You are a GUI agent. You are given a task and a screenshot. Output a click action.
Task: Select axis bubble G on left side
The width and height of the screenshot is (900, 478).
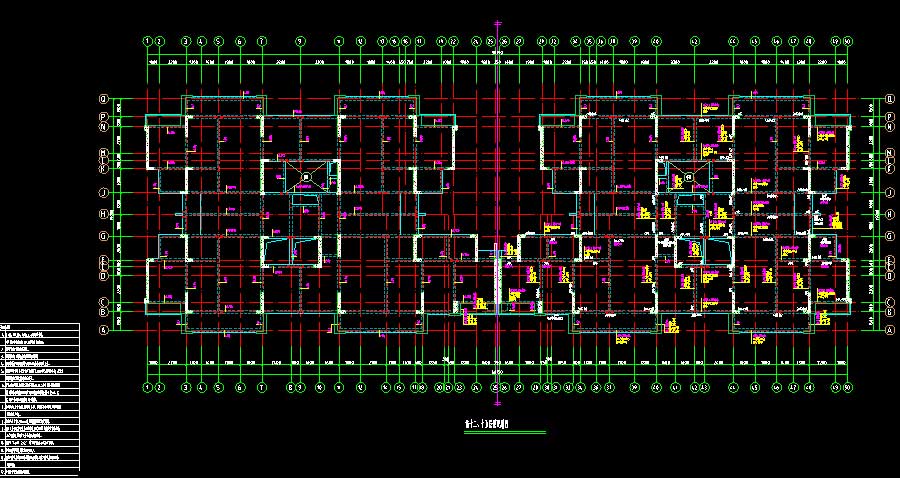point(102,236)
